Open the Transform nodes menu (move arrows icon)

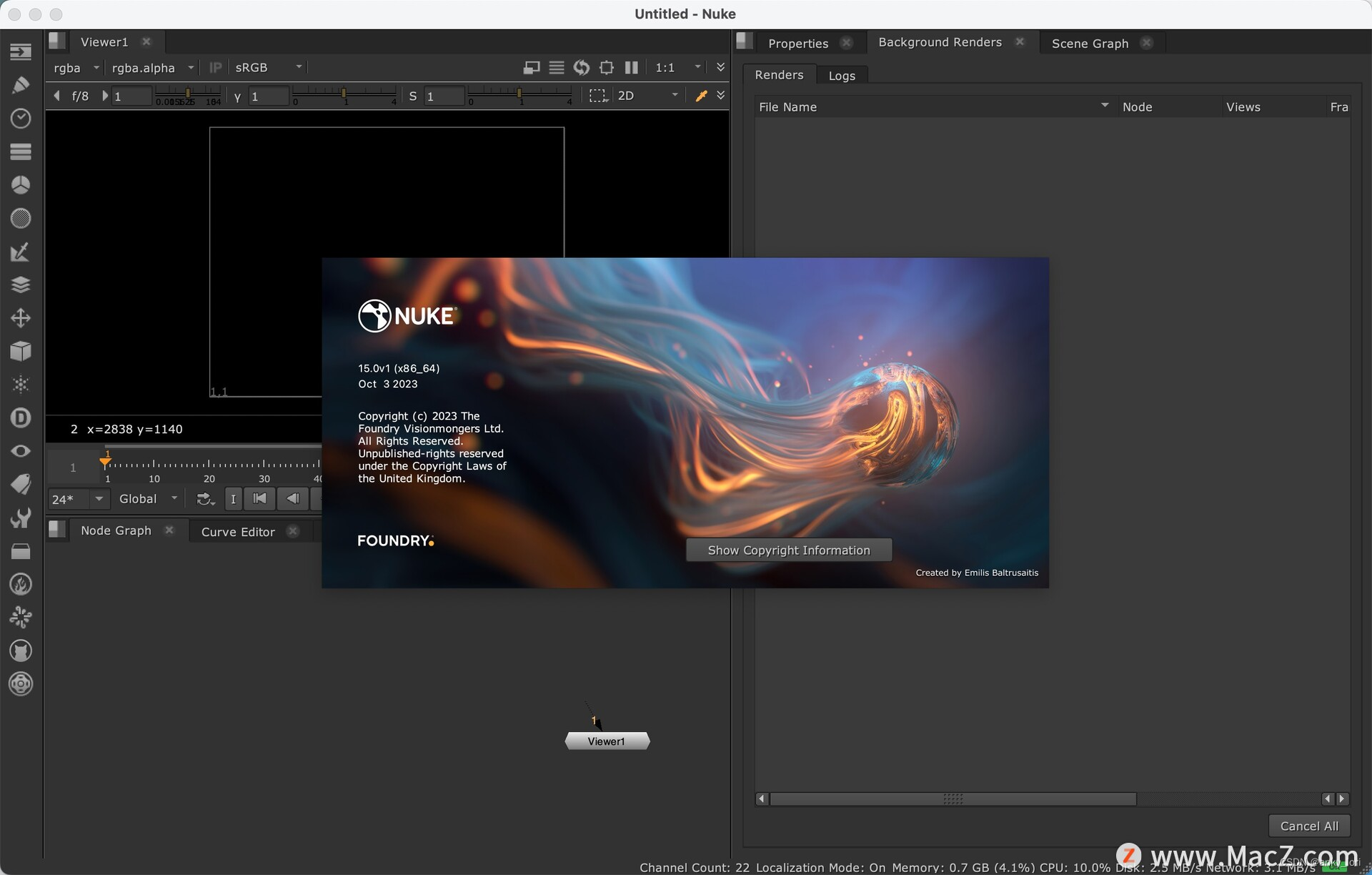coord(21,318)
